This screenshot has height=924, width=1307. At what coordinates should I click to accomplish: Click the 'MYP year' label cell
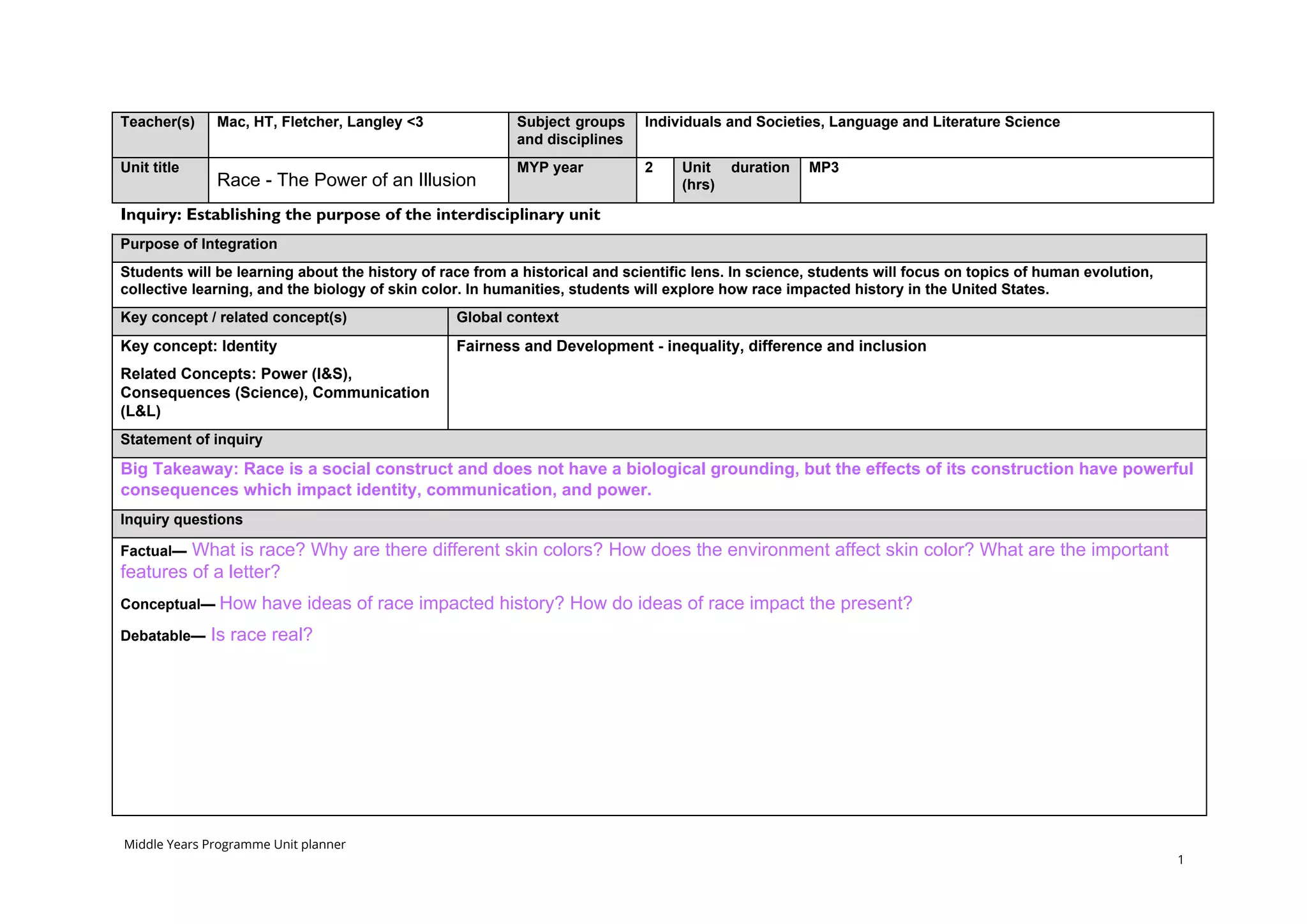click(550, 167)
